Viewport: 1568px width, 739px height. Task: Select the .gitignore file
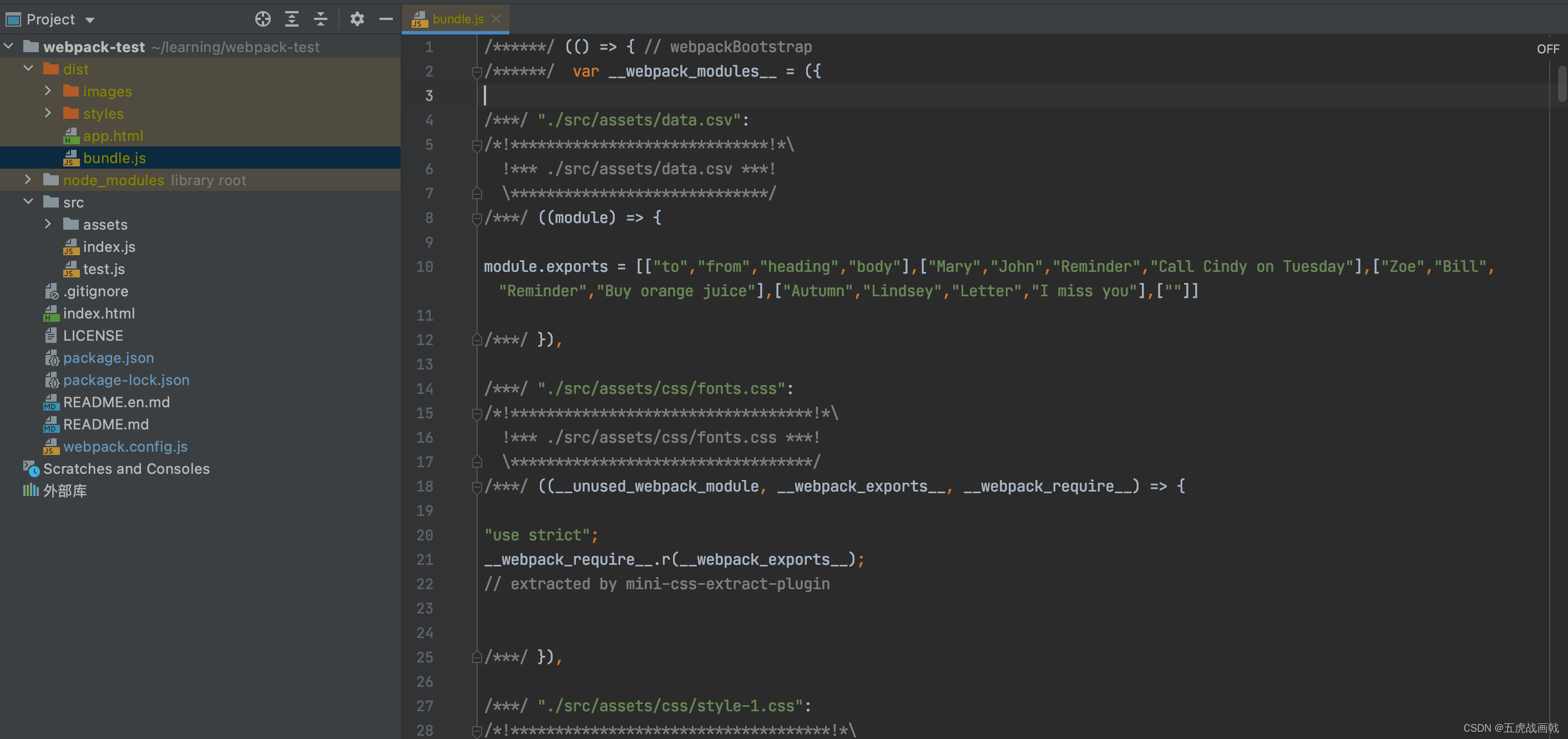coord(95,291)
